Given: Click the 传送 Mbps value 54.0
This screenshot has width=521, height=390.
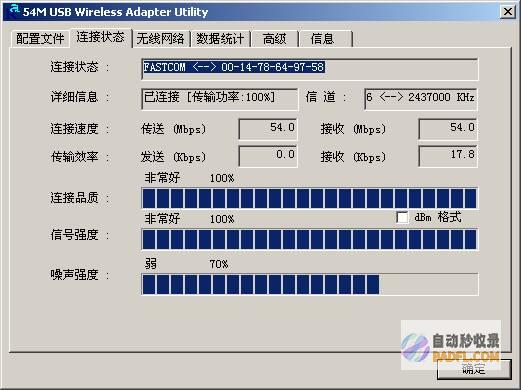Looking at the screenshot, I should point(268,129).
